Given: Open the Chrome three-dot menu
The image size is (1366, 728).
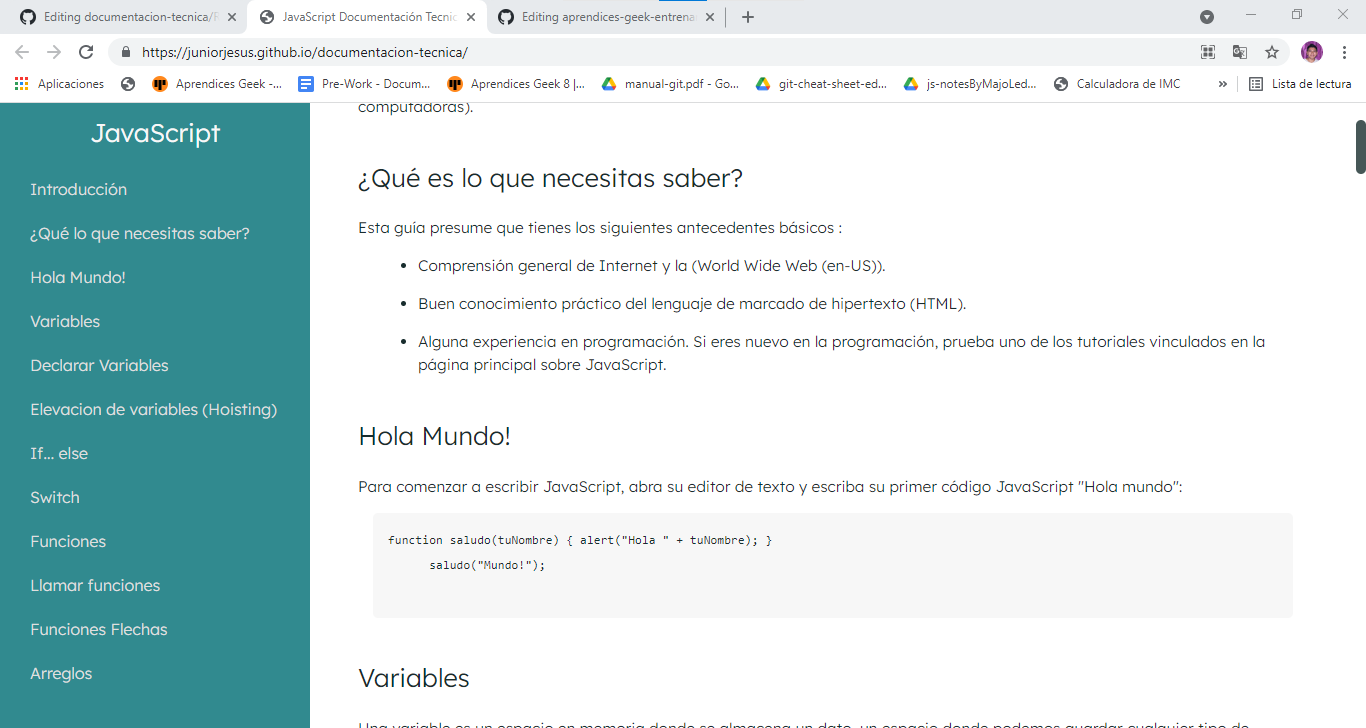Looking at the screenshot, I should click(x=1345, y=51).
